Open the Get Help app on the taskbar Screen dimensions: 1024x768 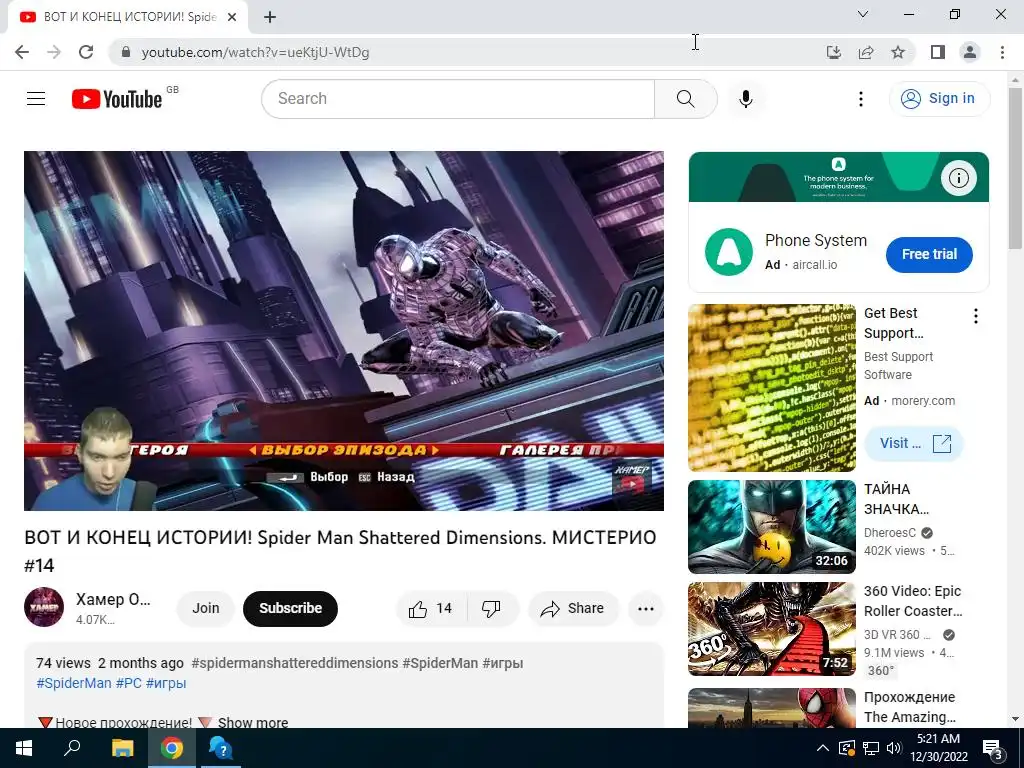pos(221,748)
